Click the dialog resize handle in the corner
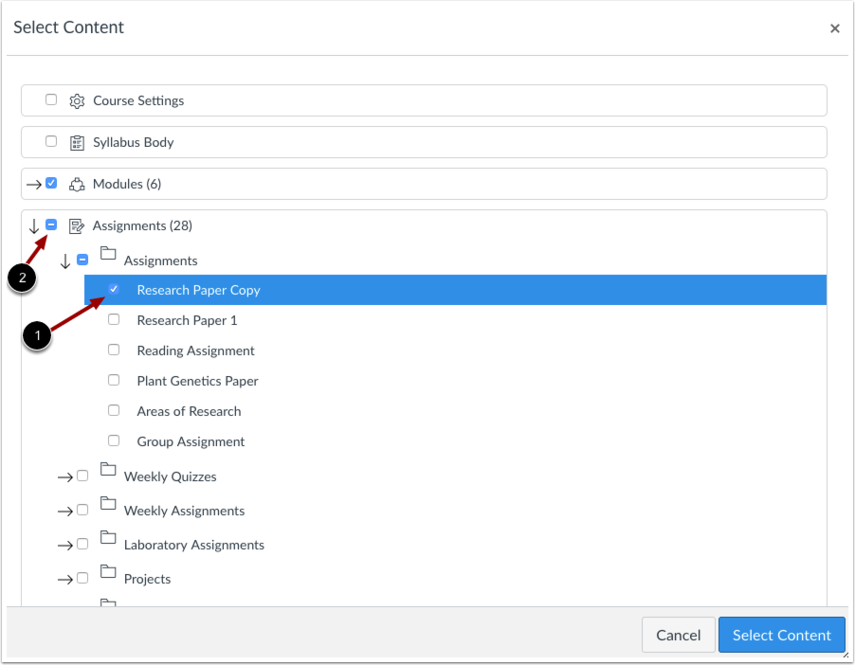 click(x=846, y=656)
